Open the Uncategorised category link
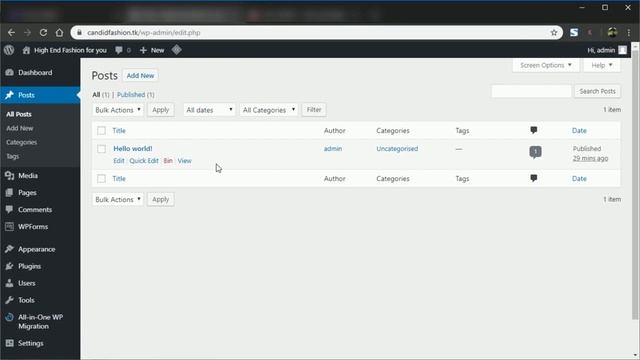 click(397, 149)
